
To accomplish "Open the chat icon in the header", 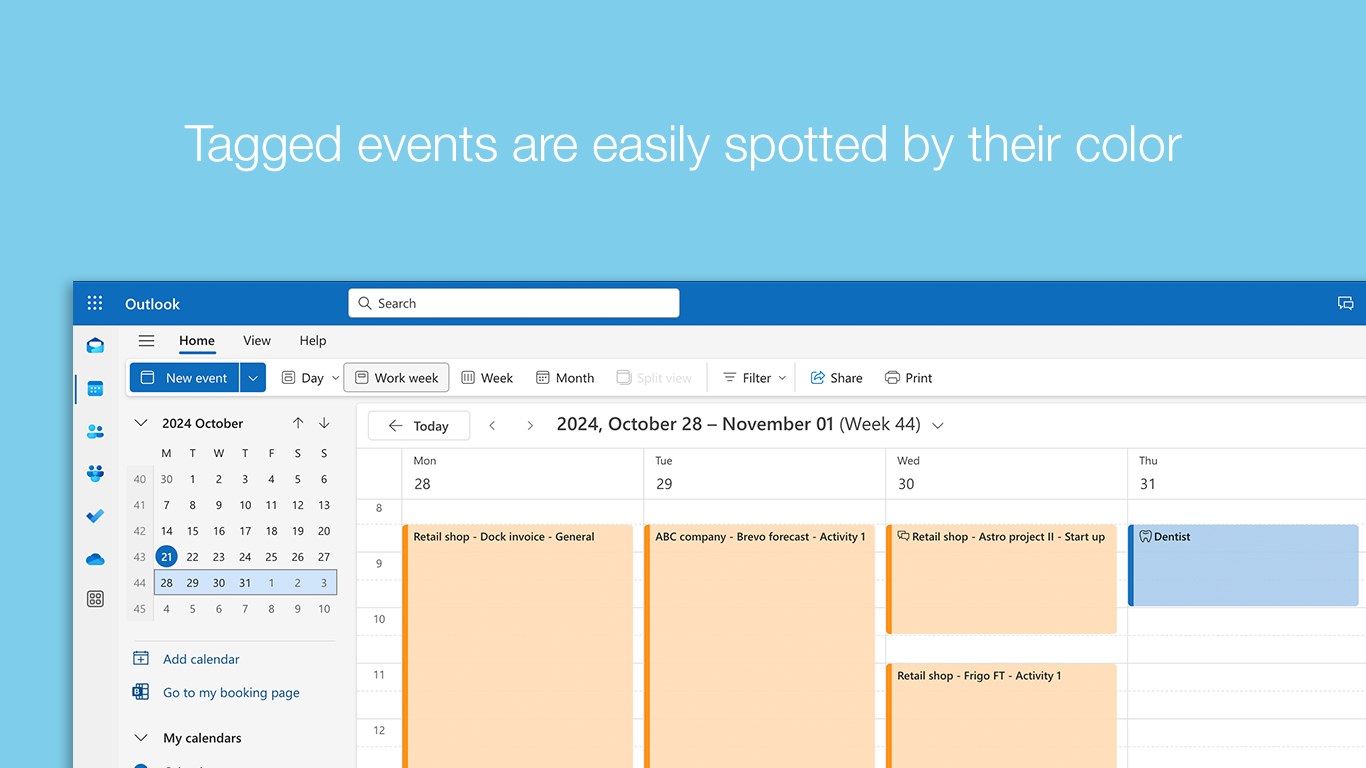I will coord(1345,303).
